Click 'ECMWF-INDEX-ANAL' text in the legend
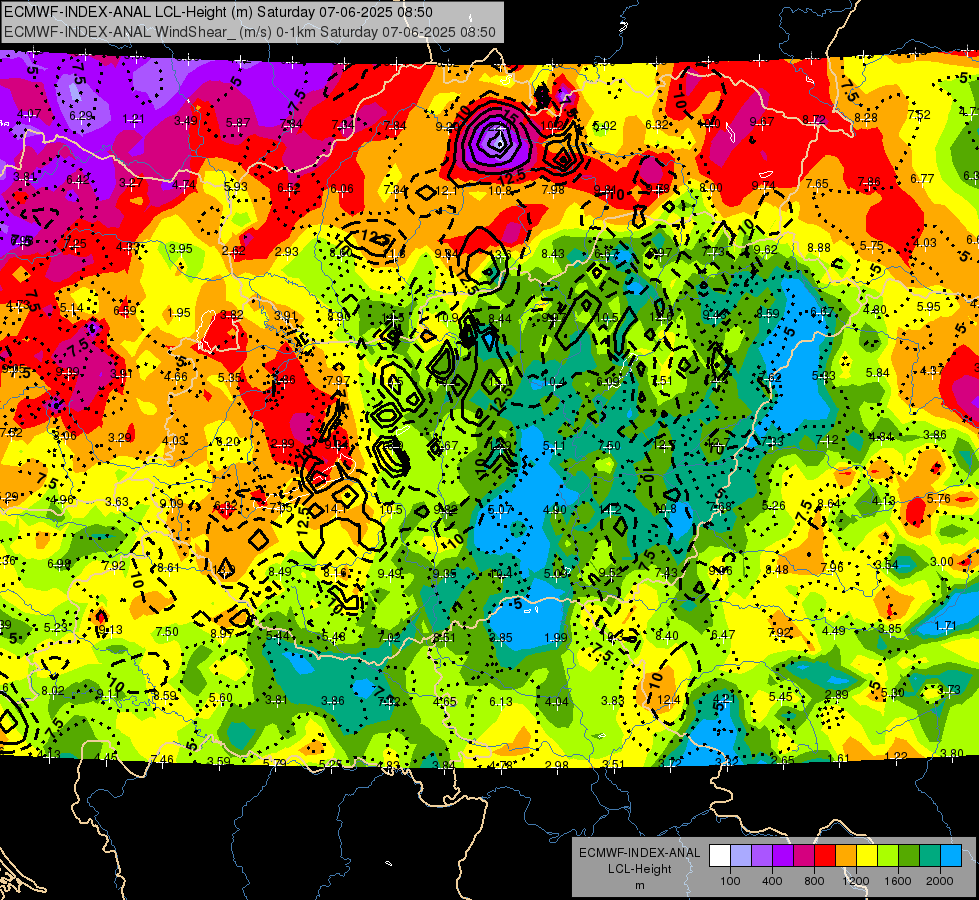Screen dimensions: 979x900 coord(640,853)
